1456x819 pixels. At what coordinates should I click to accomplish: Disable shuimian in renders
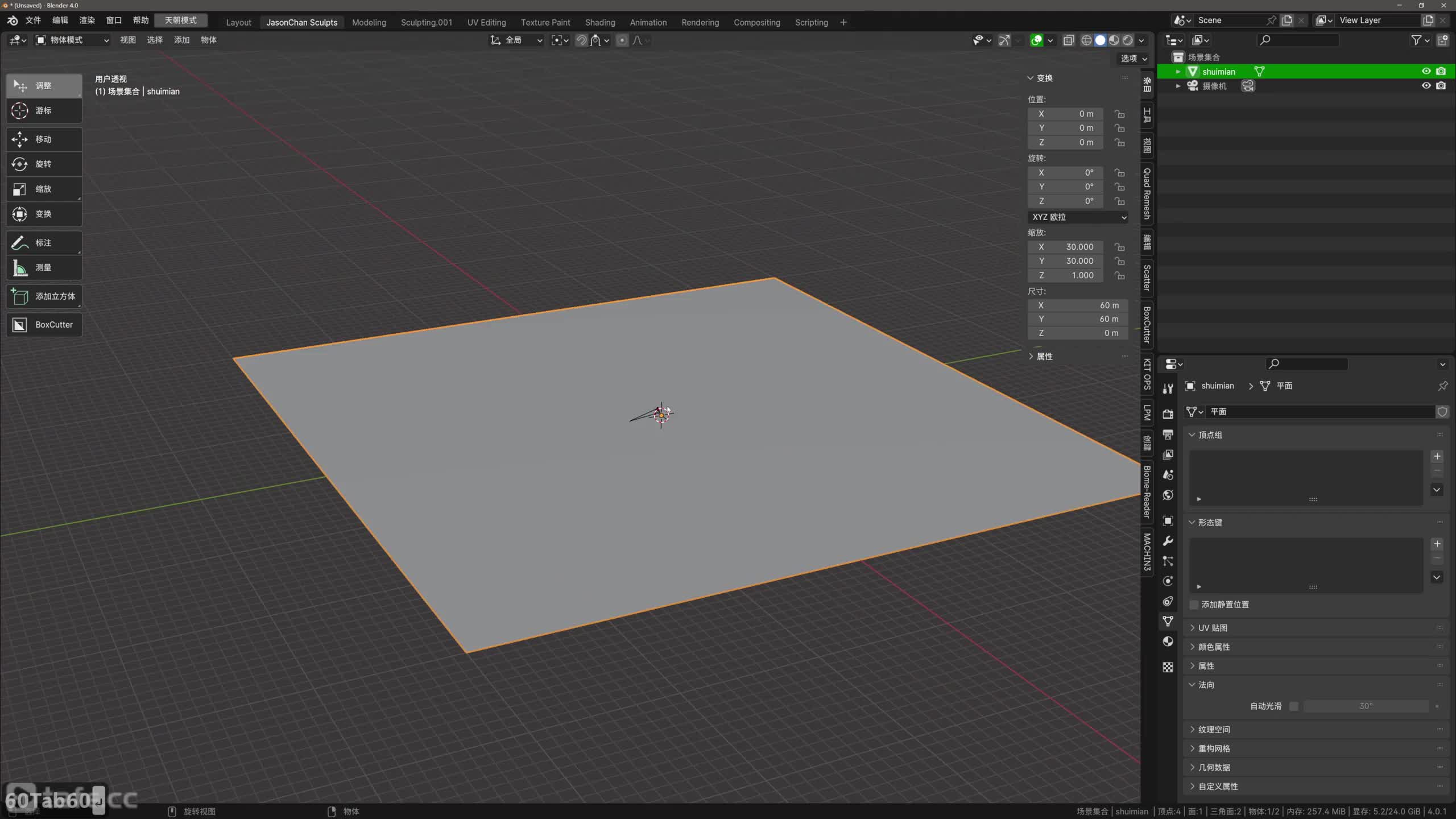(1441, 71)
